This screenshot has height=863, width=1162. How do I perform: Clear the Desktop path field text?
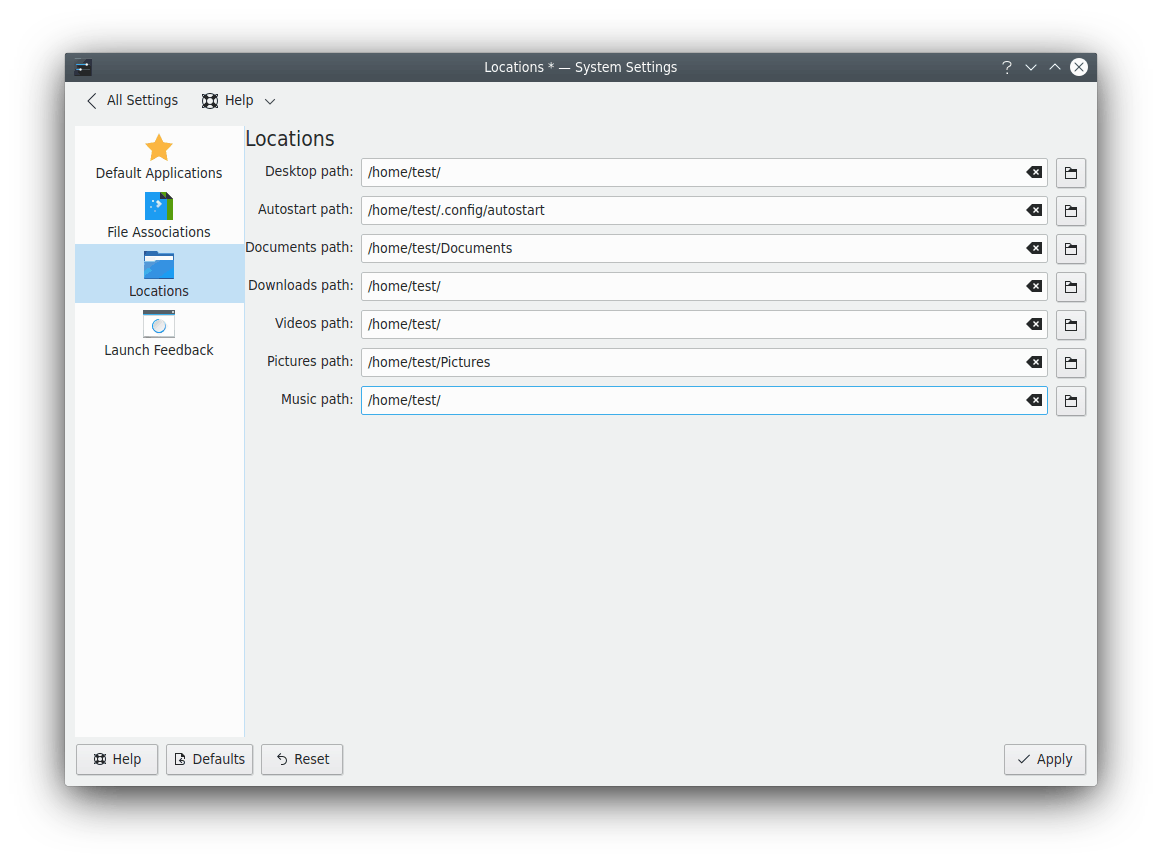coord(1033,172)
